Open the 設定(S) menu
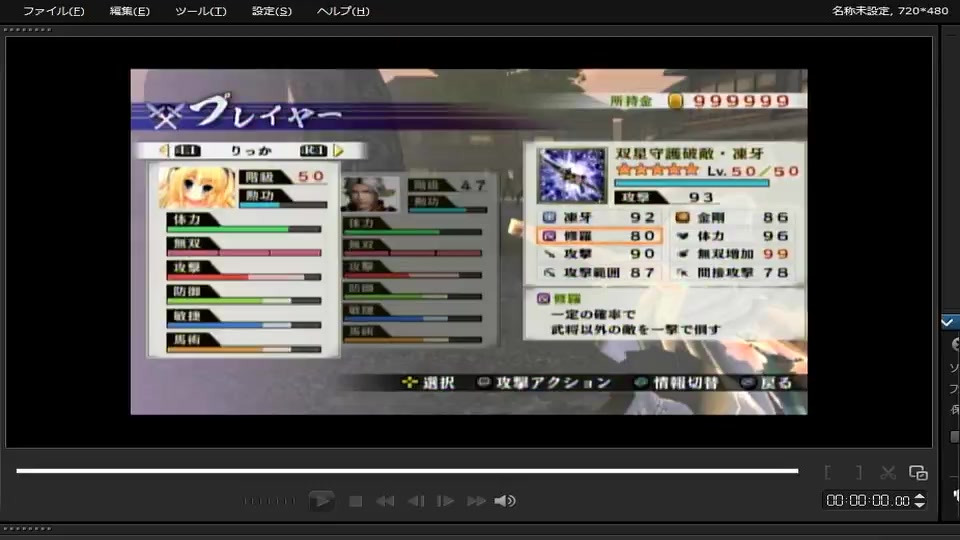The width and height of the screenshot is (960, 540). pyautogui.click(x=271, y=11)
